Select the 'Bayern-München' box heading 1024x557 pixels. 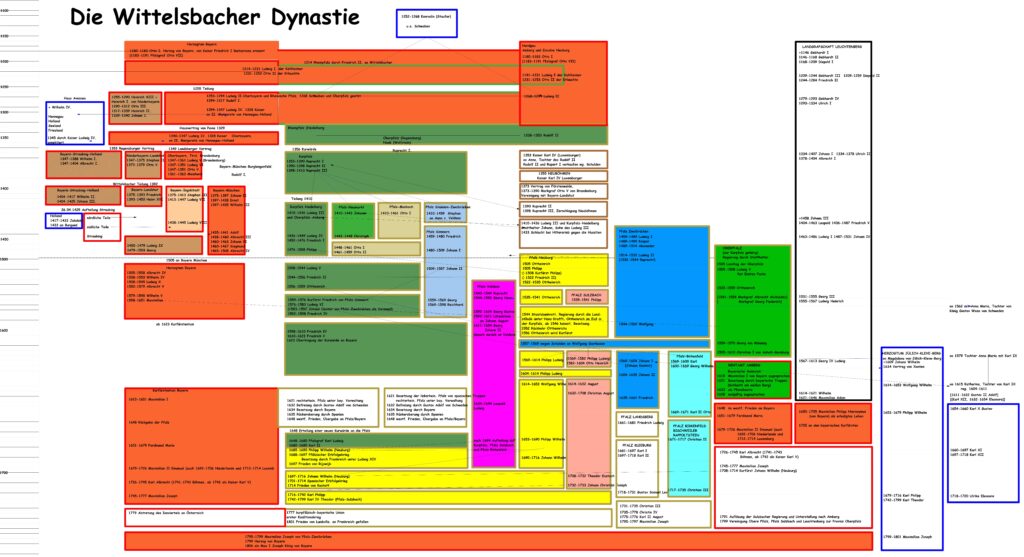pos(227,190)
